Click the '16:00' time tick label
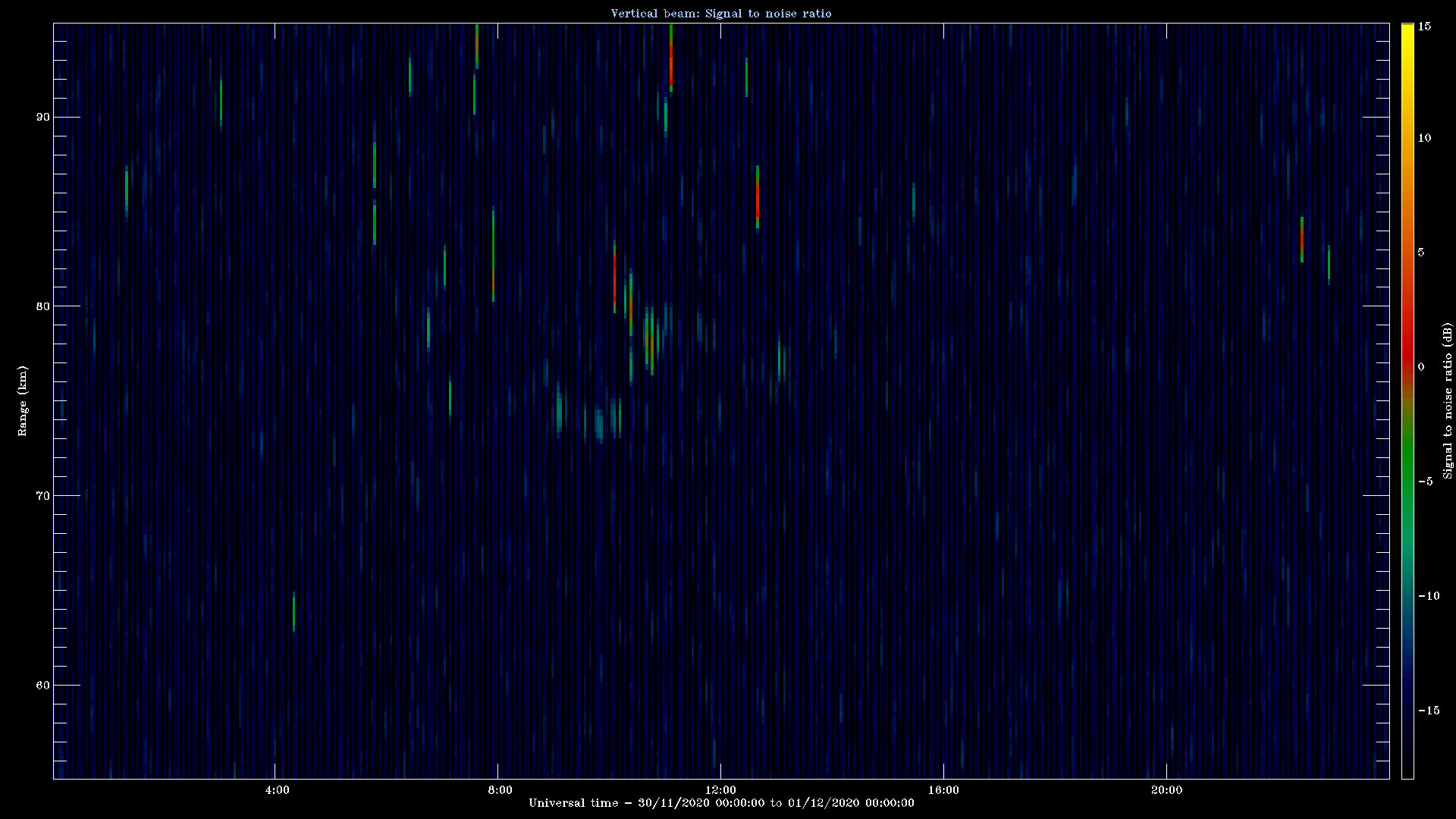This screenshot has width=1456, height=819. pyautogui.click(x=943, y=790)
